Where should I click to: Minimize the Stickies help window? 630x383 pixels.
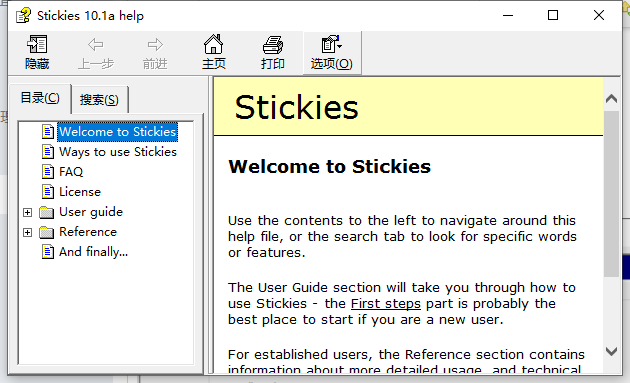pos(508,15)
